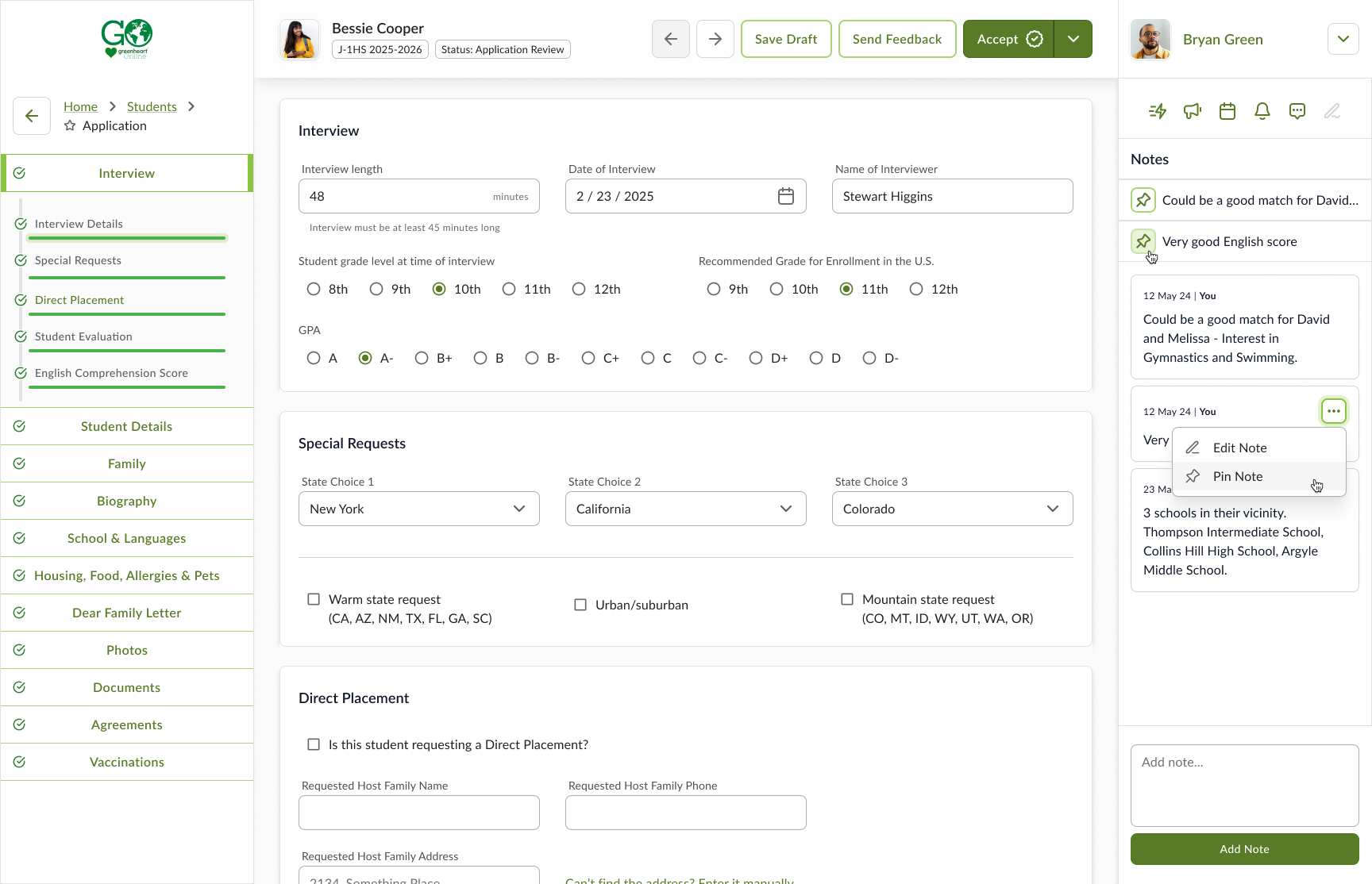Click the Name of Interviewer field
The height and width of the screenshot is (884, 1372).
click(953, 196)
